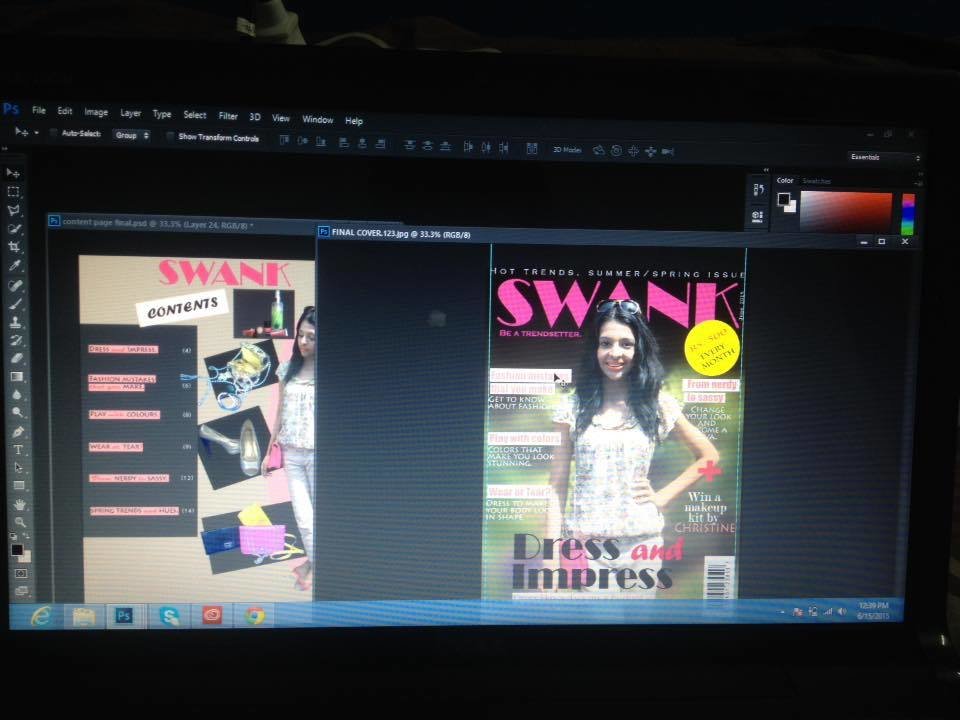The width and height of the screenshot is (960, 720).
Task: Open Google Chrome from the taskbar
Action: pyautogui.click(x=255, y=615)
